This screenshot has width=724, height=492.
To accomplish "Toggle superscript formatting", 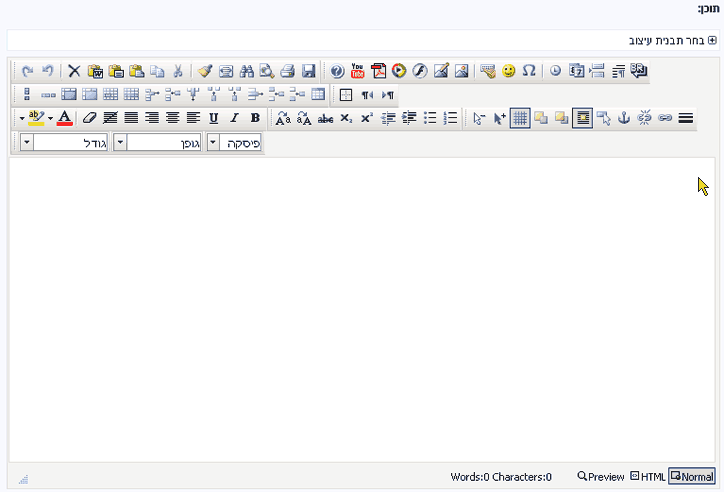I will 367,118.
